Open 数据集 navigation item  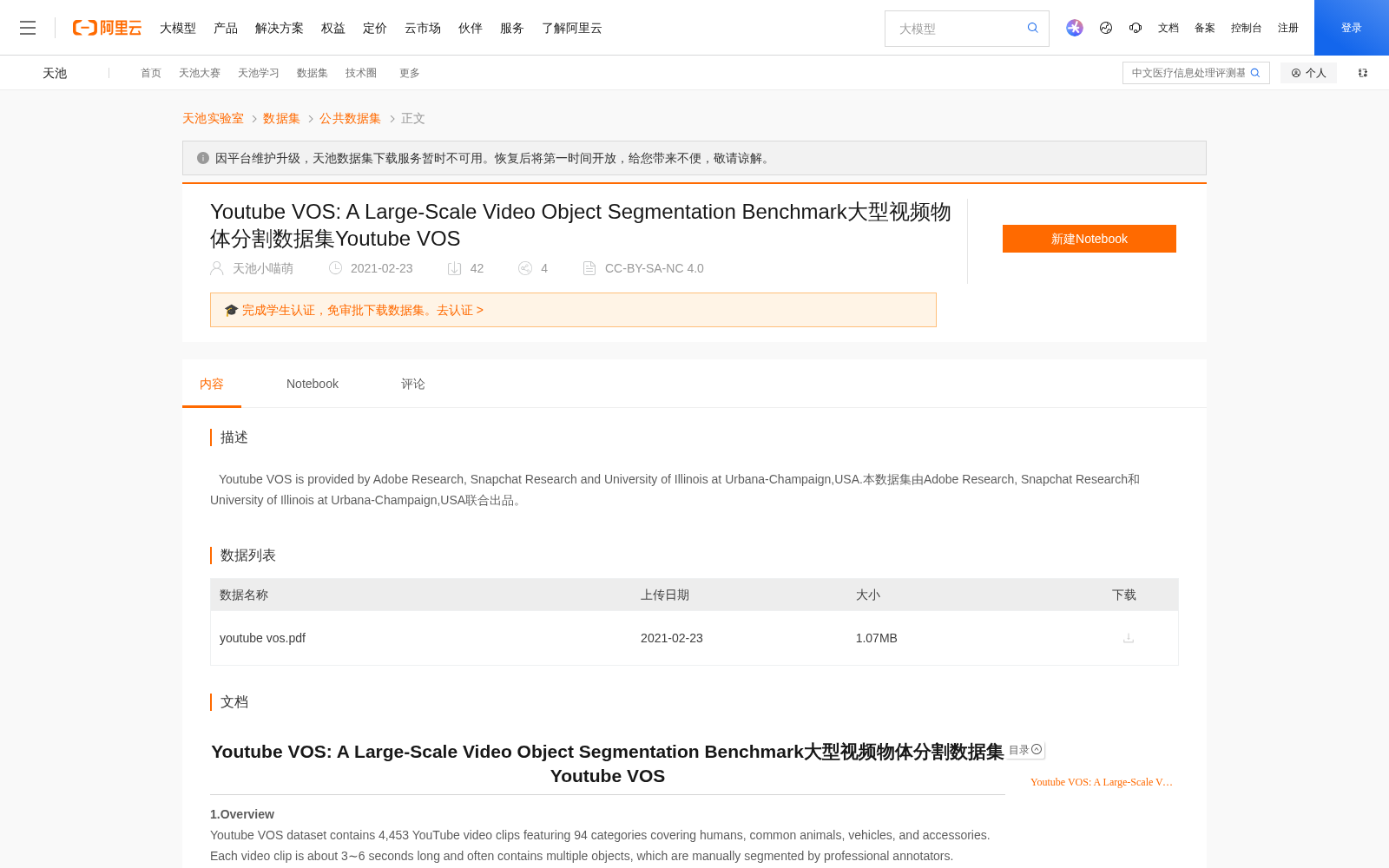tap(313, 73)
